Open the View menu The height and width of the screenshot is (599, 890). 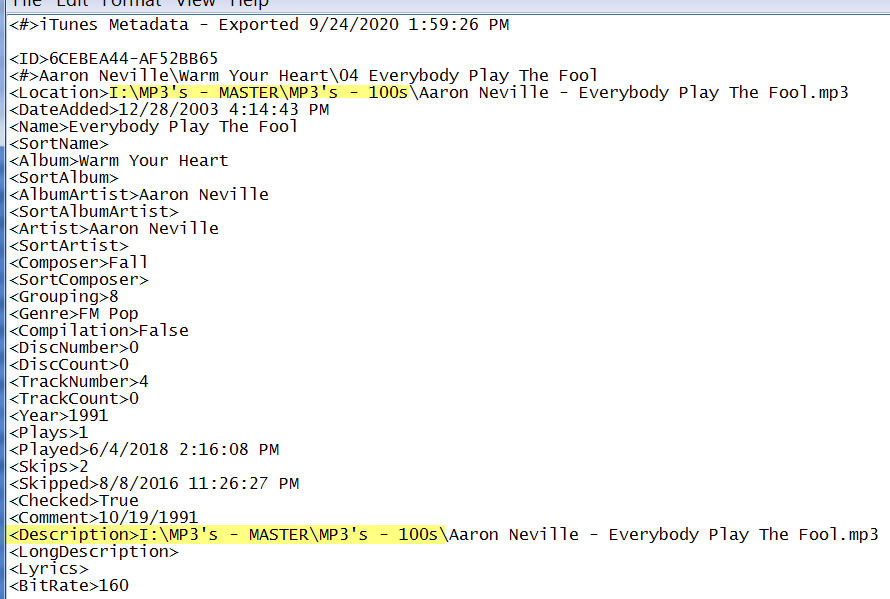pos(195,3)
